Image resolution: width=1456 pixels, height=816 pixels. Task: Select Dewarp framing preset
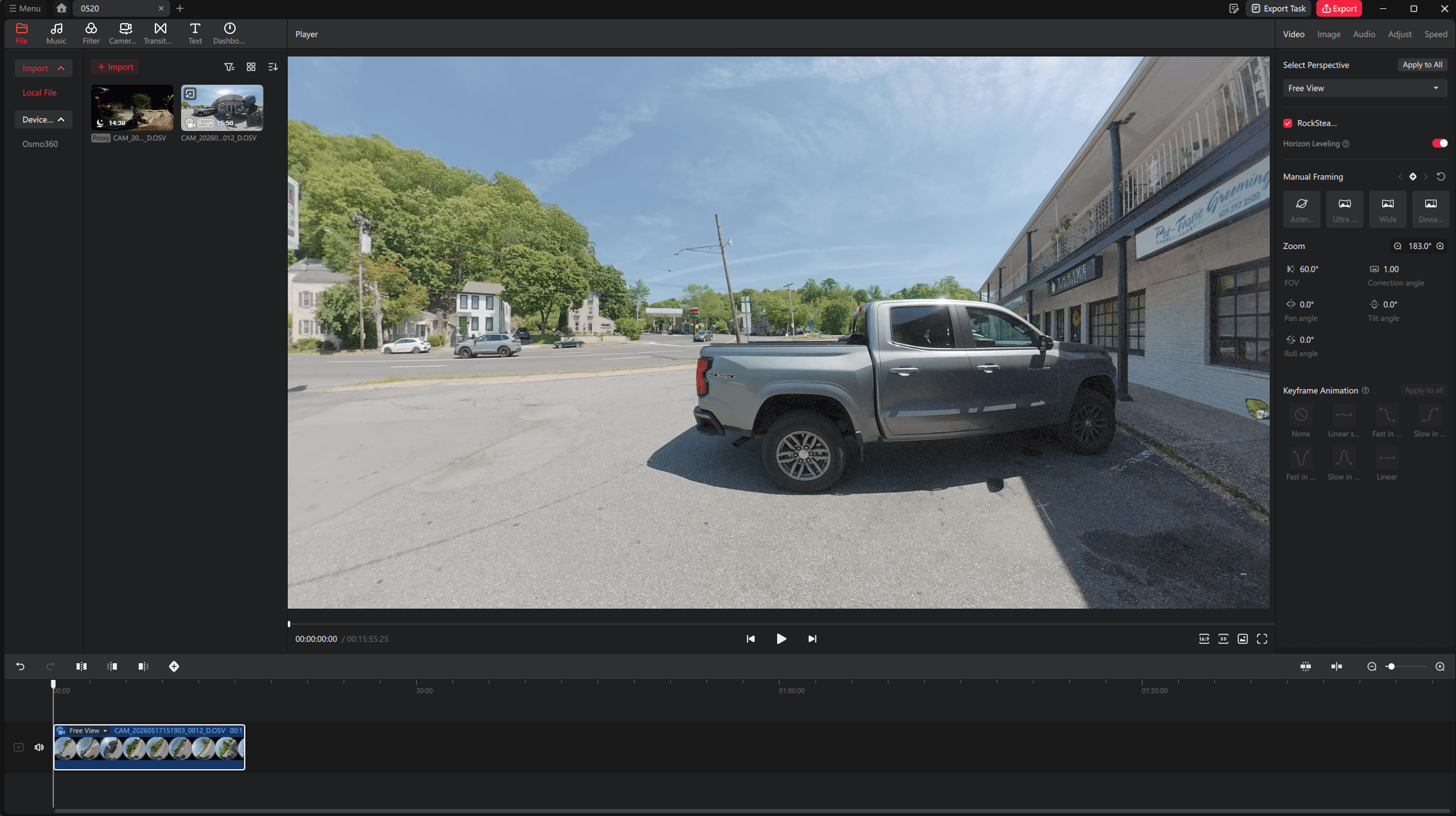click(x=1431, y=209)
